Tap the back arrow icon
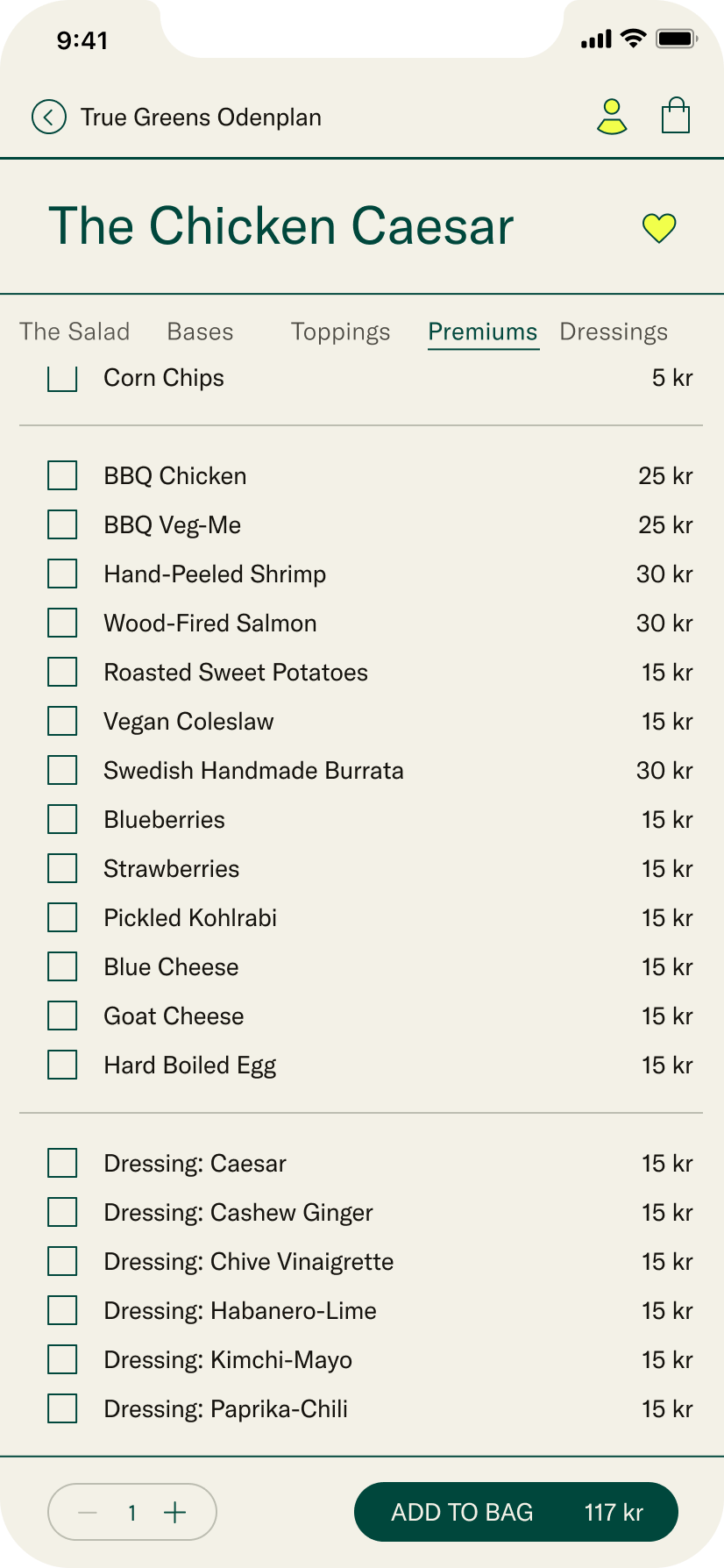Viewport: 724px width, 1568px height. (x=49, y=117)
